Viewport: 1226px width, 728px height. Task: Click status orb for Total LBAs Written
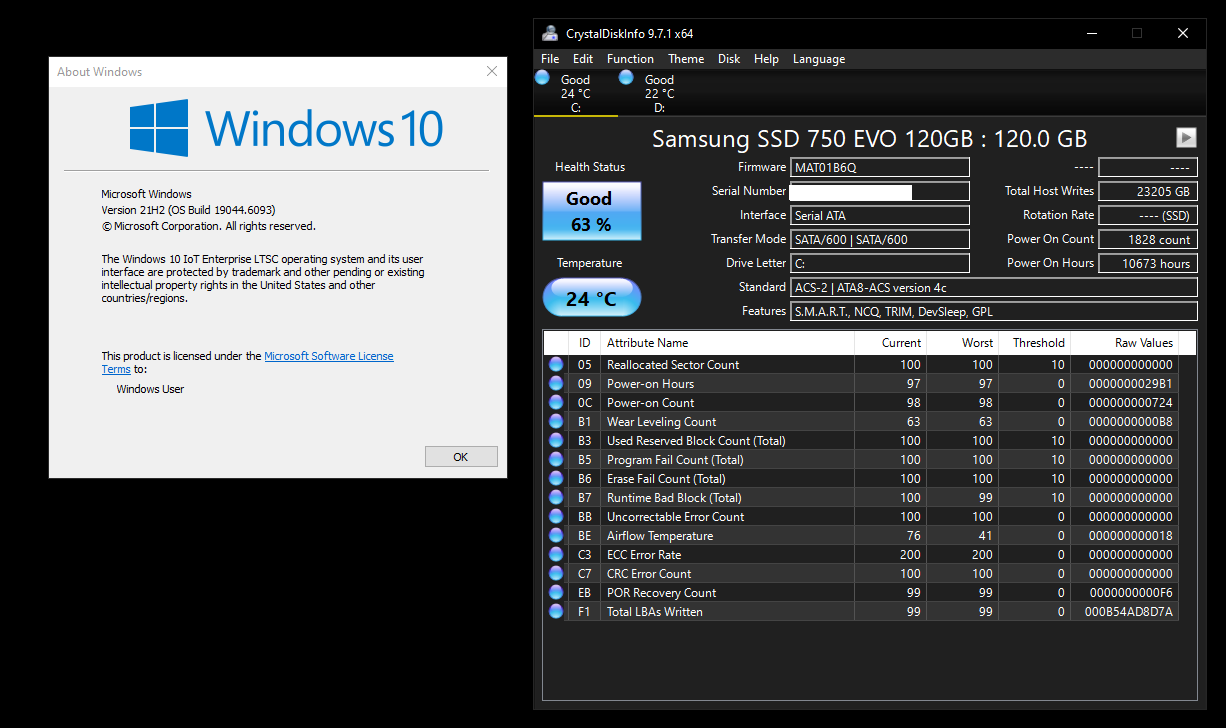(556, 612)
